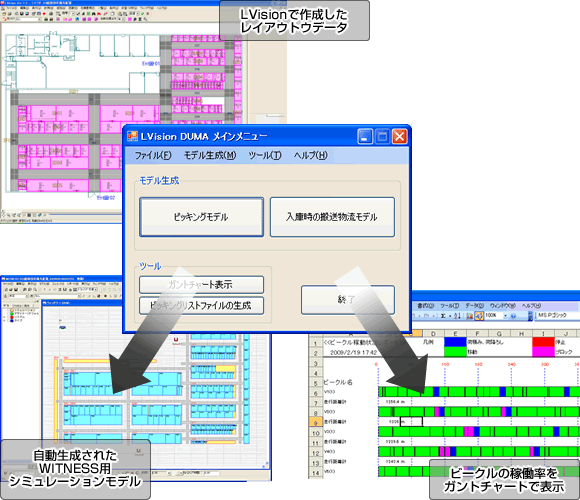Select column H header in Excel
Viewport: 580px width, 500px height.
point(521,334)
